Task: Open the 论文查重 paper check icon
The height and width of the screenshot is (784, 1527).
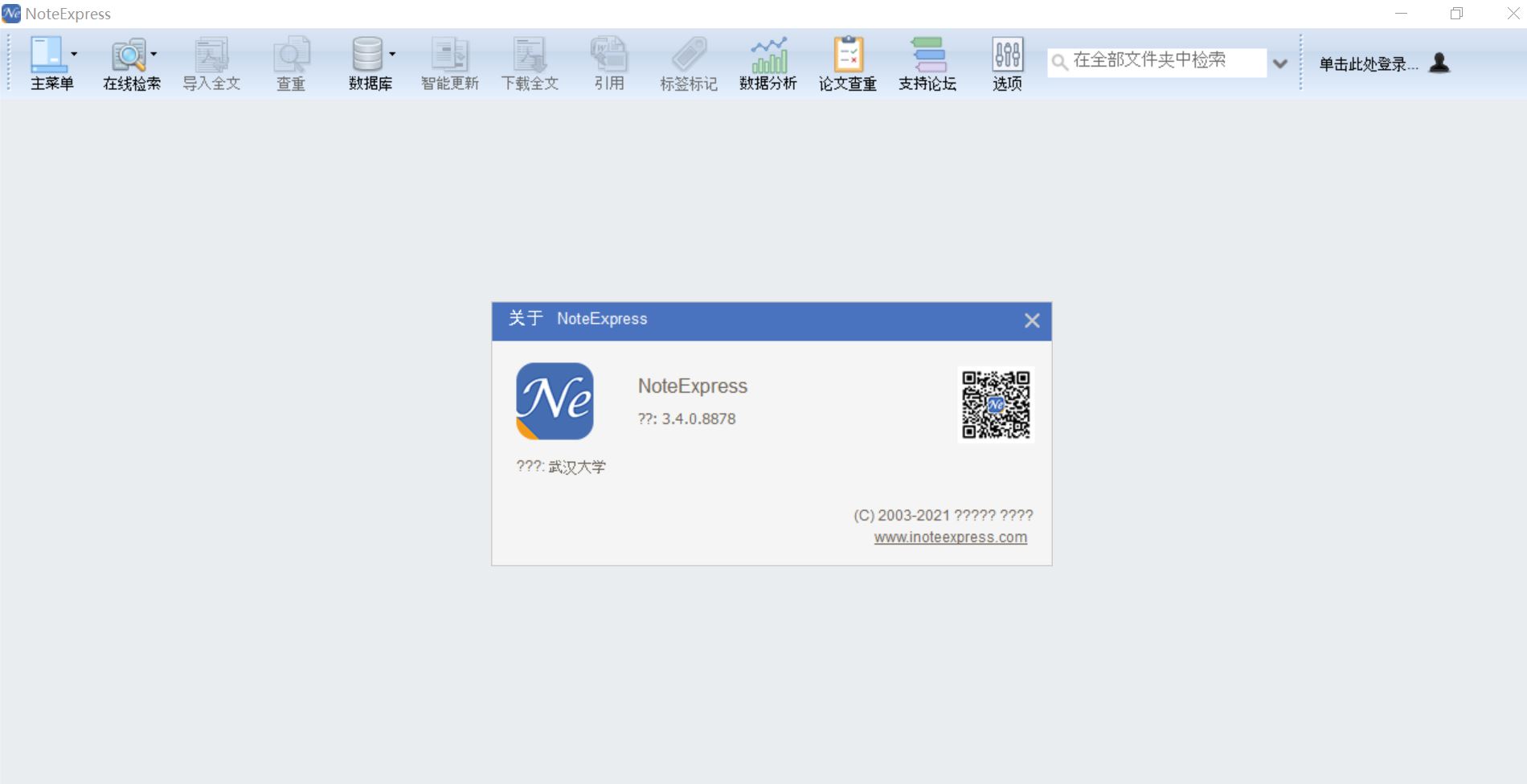Action: [x=848, y=54]
